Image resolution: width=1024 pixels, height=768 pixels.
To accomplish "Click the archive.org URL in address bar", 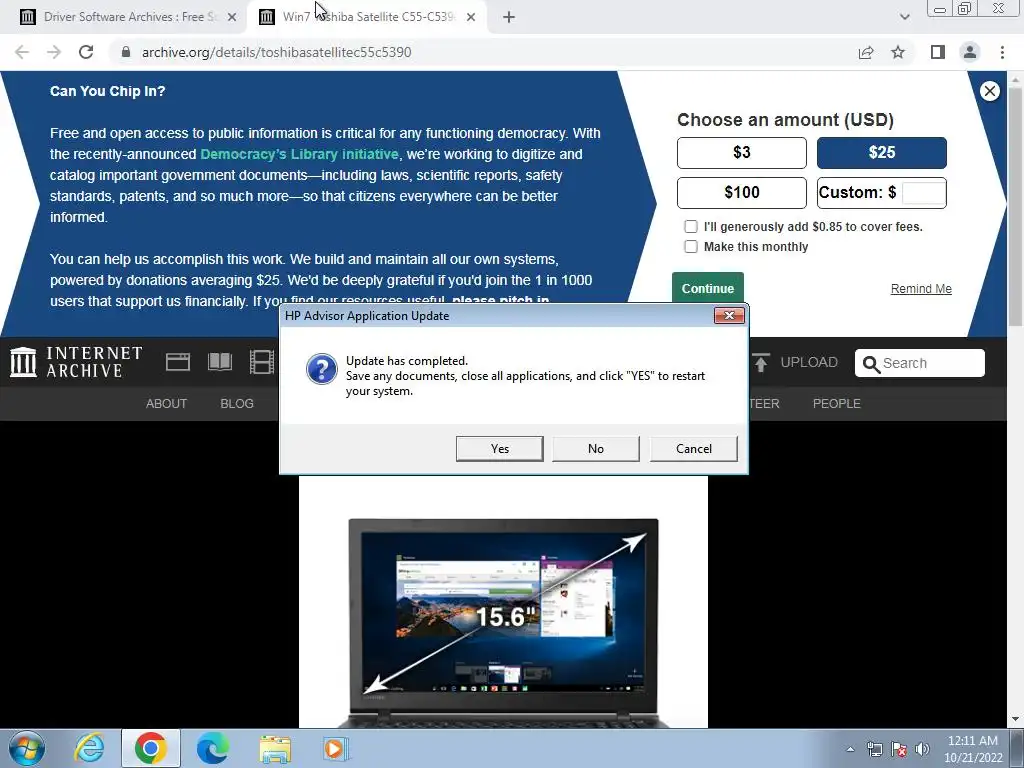I will [x=276, y=52].
